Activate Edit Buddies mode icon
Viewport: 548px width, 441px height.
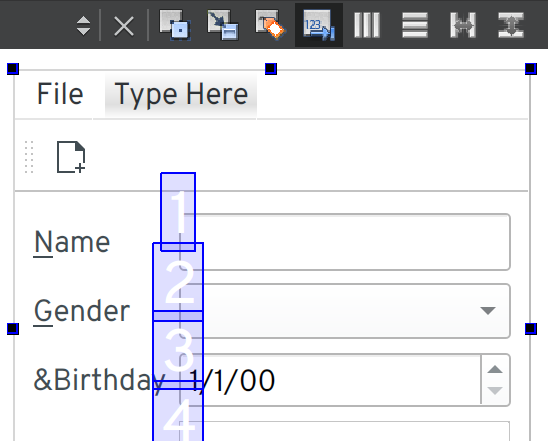271,25
